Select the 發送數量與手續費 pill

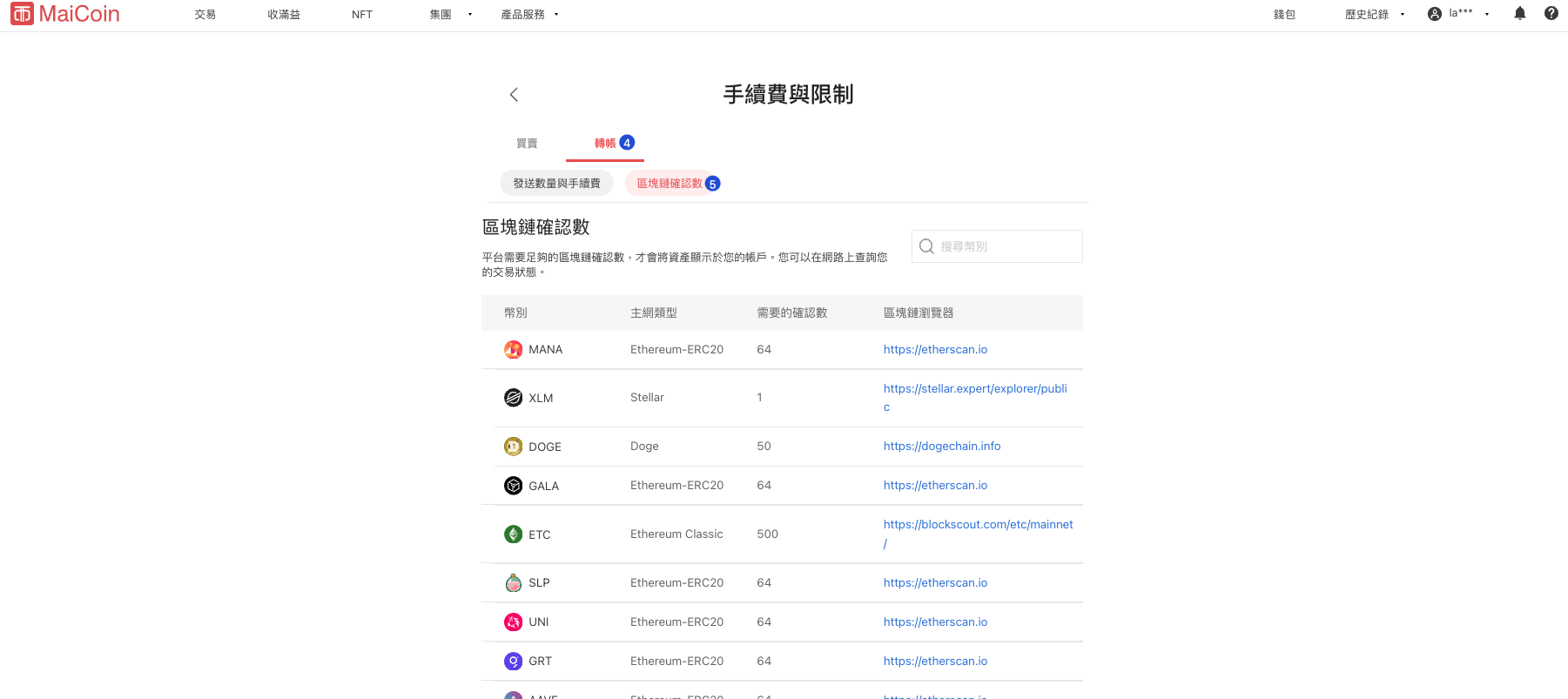coord(556,184)
